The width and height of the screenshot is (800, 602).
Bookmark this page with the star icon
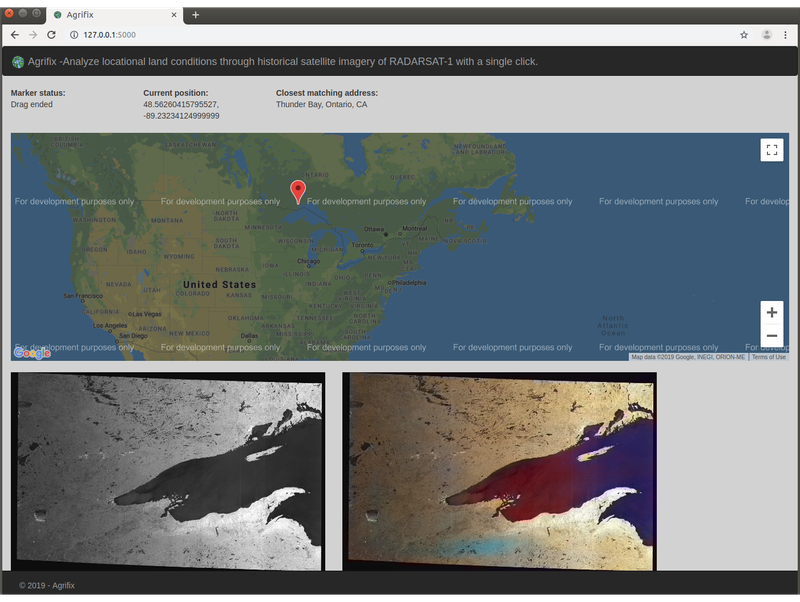(744, 34)
